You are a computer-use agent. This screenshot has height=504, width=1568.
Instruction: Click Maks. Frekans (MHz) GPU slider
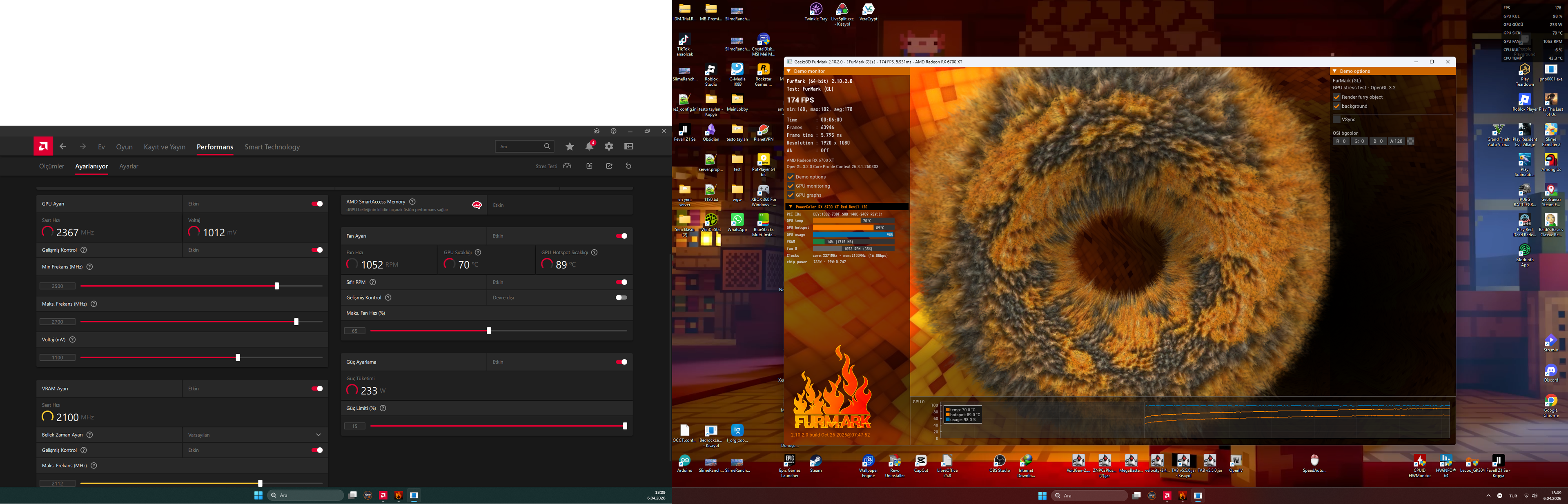pyautogui.click(x=201, y=322)
